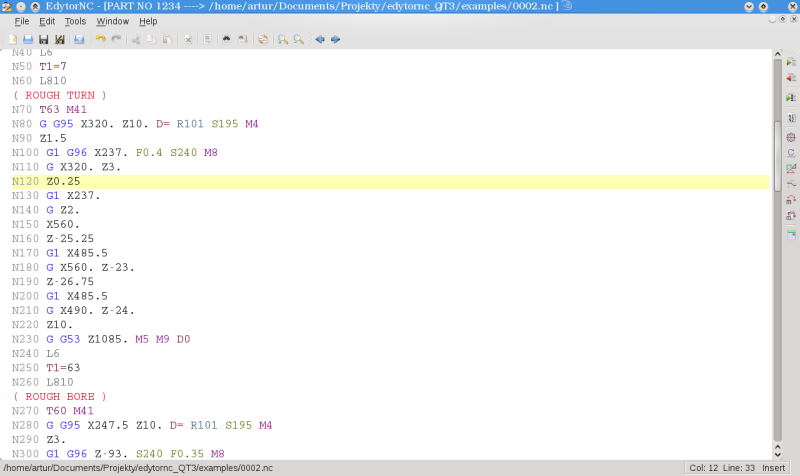Click line 'N160 Z-25.25'
The image size is (800, 476).
tap(53, 239)
